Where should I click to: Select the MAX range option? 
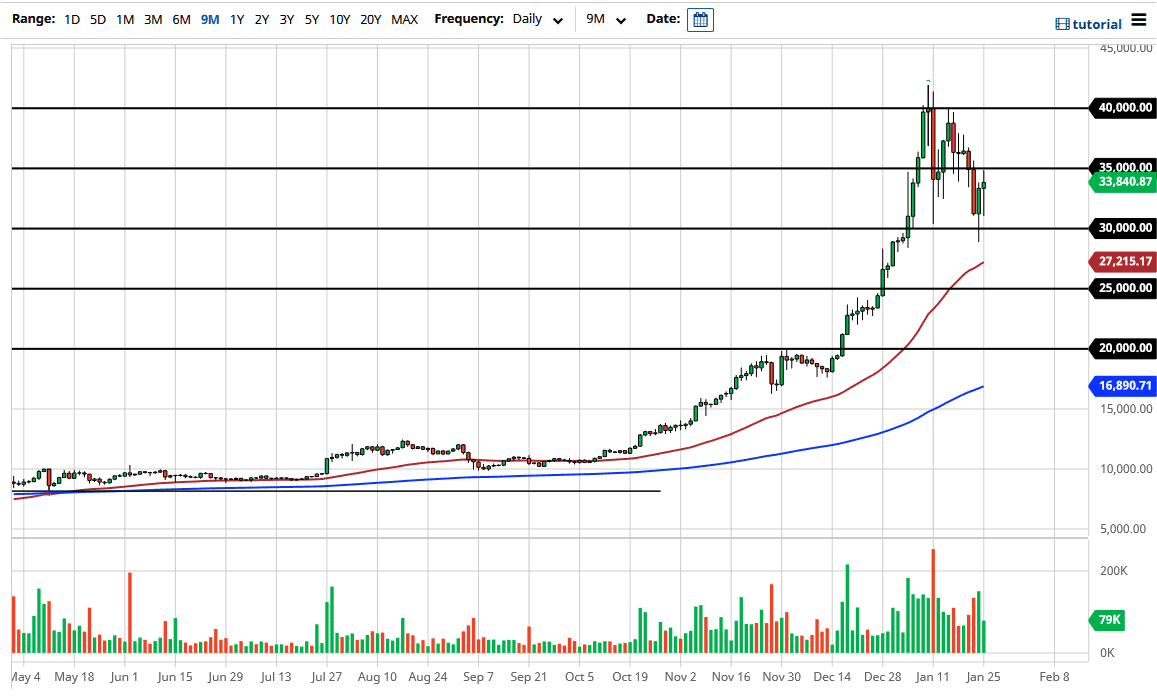tap(405, 19)
